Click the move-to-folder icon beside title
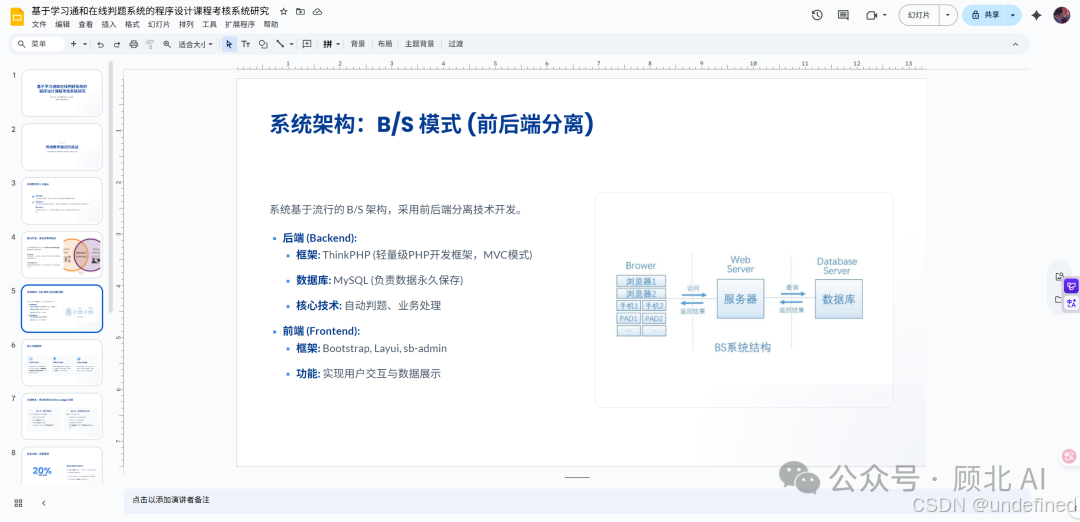 (300, 12)
